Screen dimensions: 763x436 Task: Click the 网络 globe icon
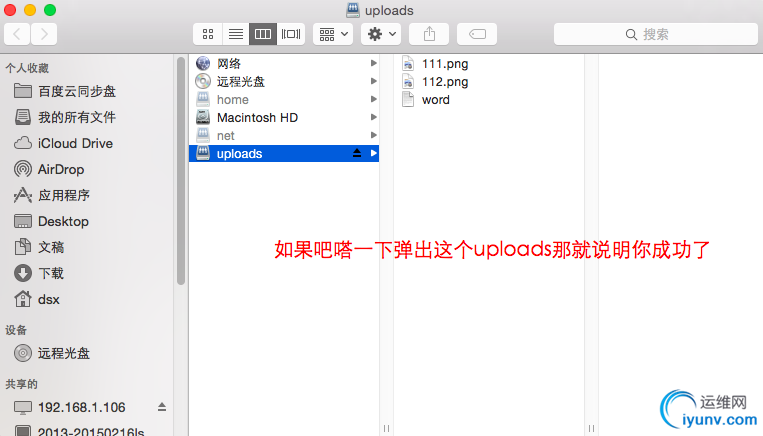203,63
